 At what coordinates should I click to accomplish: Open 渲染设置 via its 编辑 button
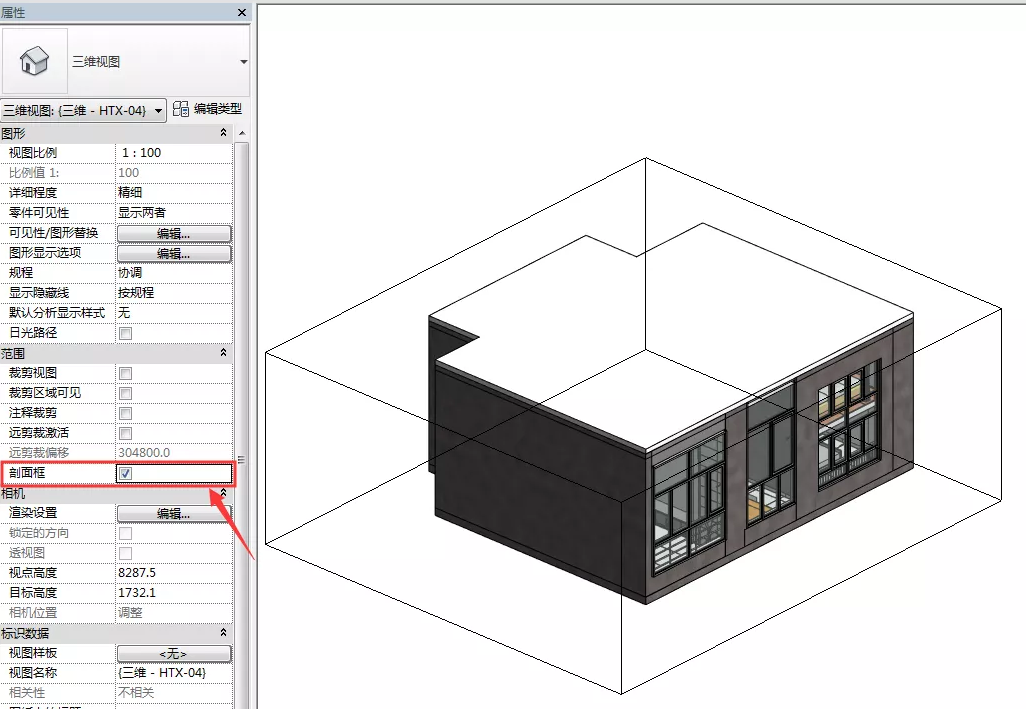(174, 513)
